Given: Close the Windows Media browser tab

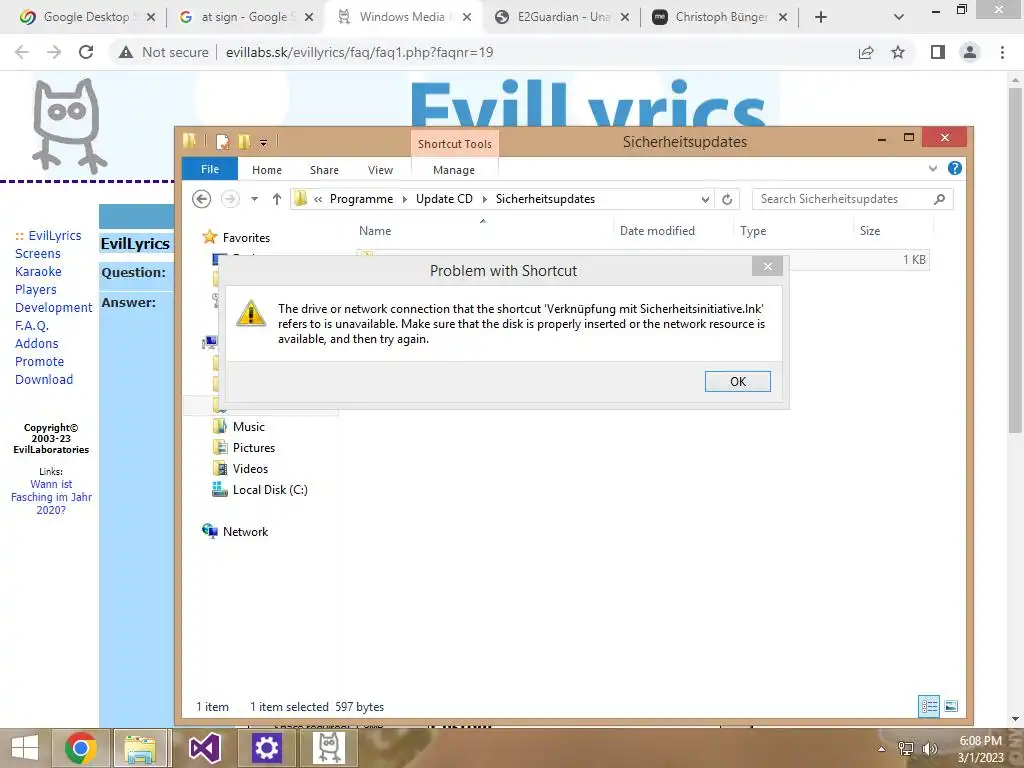Looking at the screenshot, I should click(466, 17).
